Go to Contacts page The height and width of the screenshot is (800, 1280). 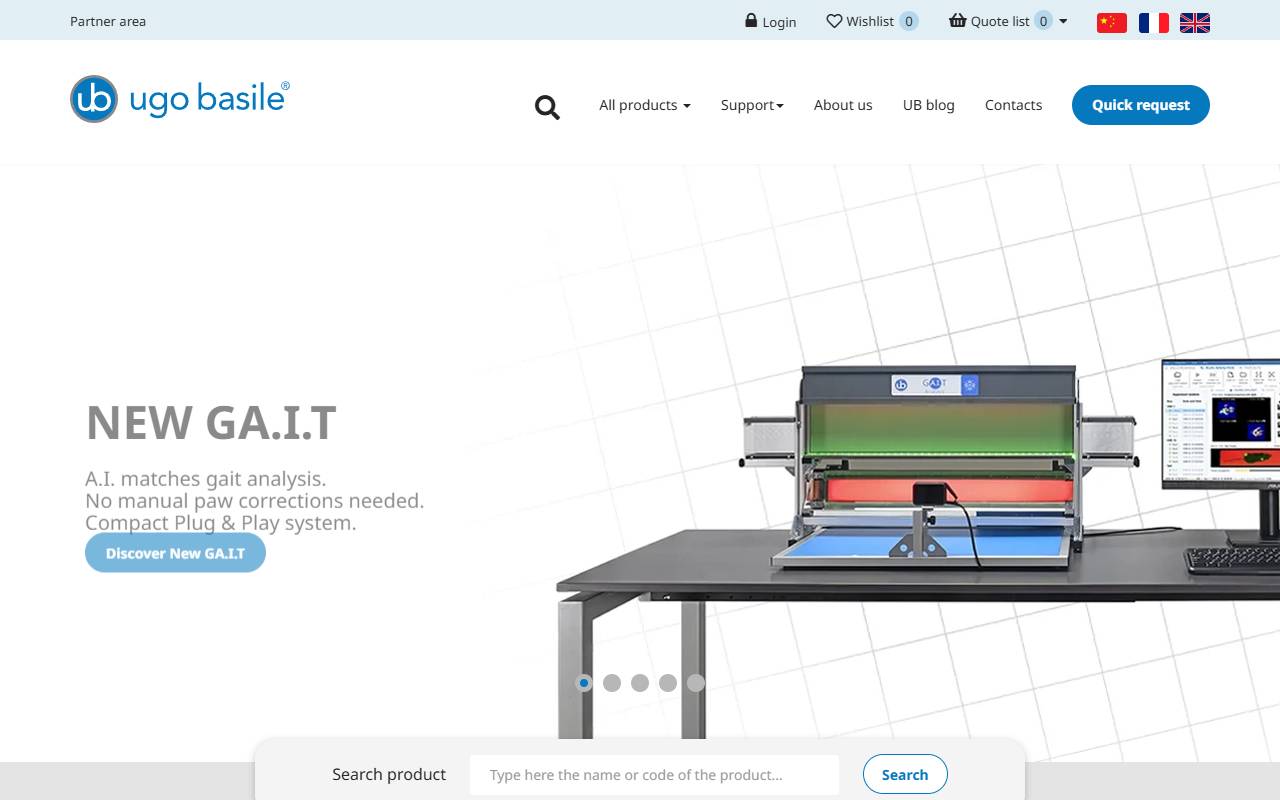pos(1013,105)
